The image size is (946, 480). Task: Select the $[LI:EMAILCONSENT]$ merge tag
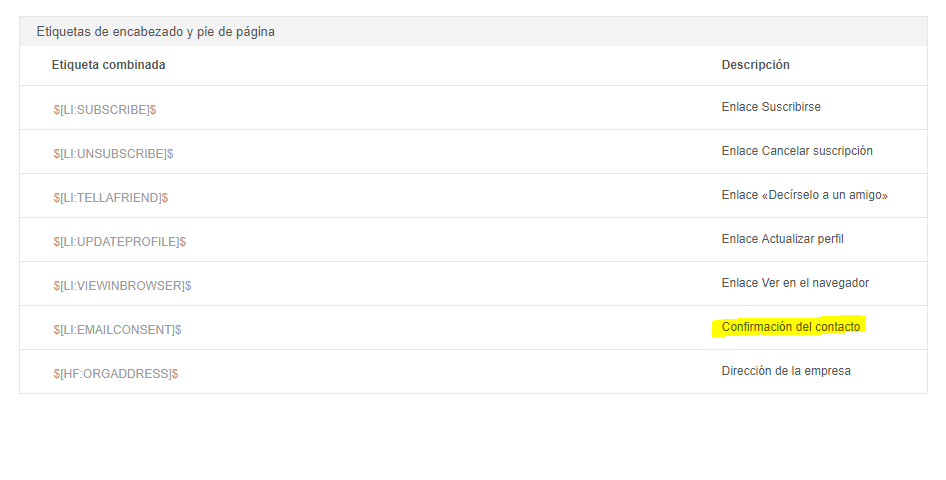(117, 329)
